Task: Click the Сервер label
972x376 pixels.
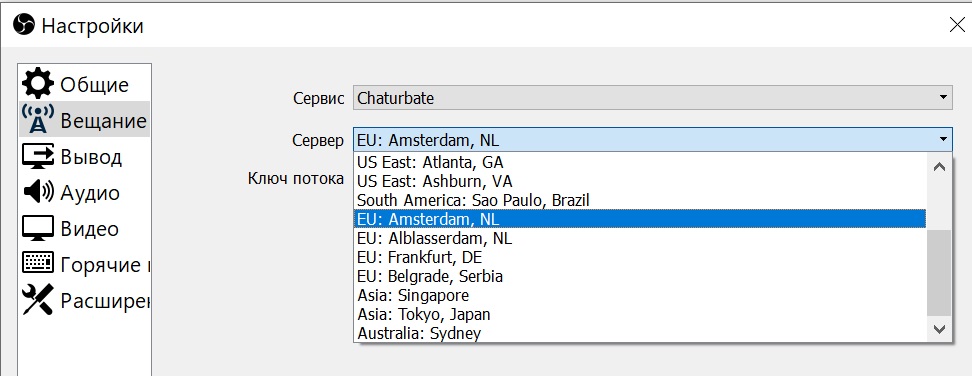Action: 318,140
